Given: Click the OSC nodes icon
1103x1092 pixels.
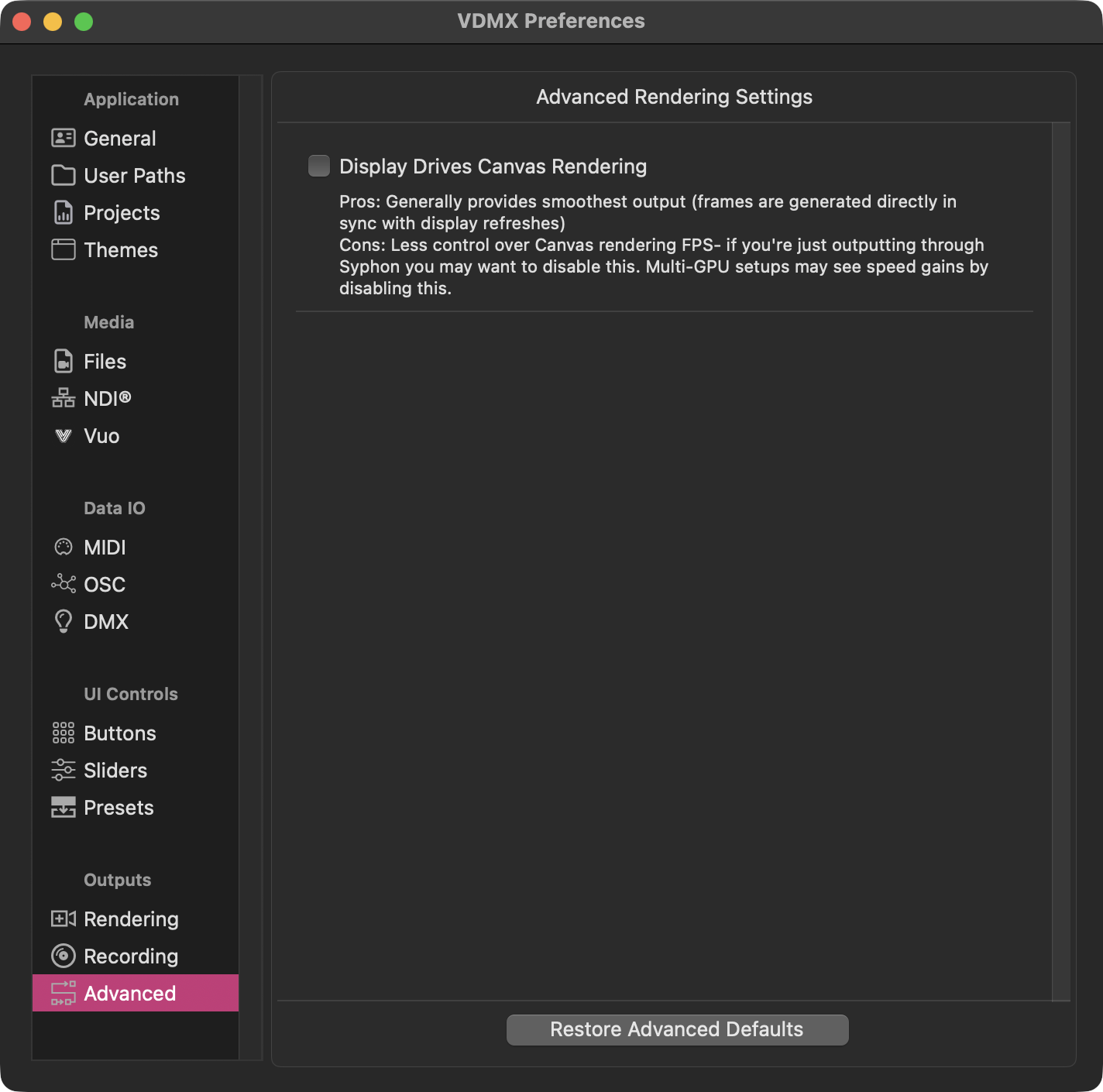Looking at the screenshot, I should click(63, 584).
